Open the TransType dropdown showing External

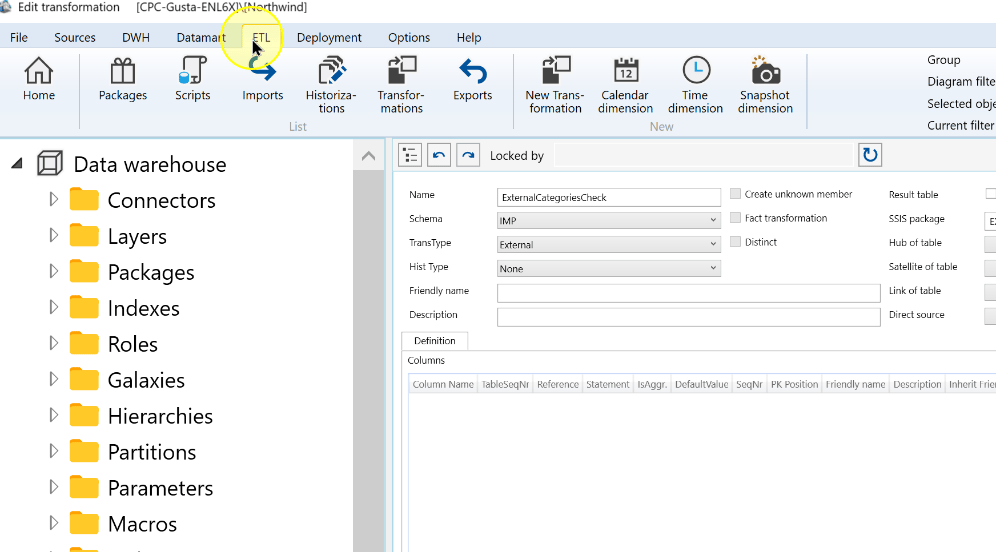point(609,245)
